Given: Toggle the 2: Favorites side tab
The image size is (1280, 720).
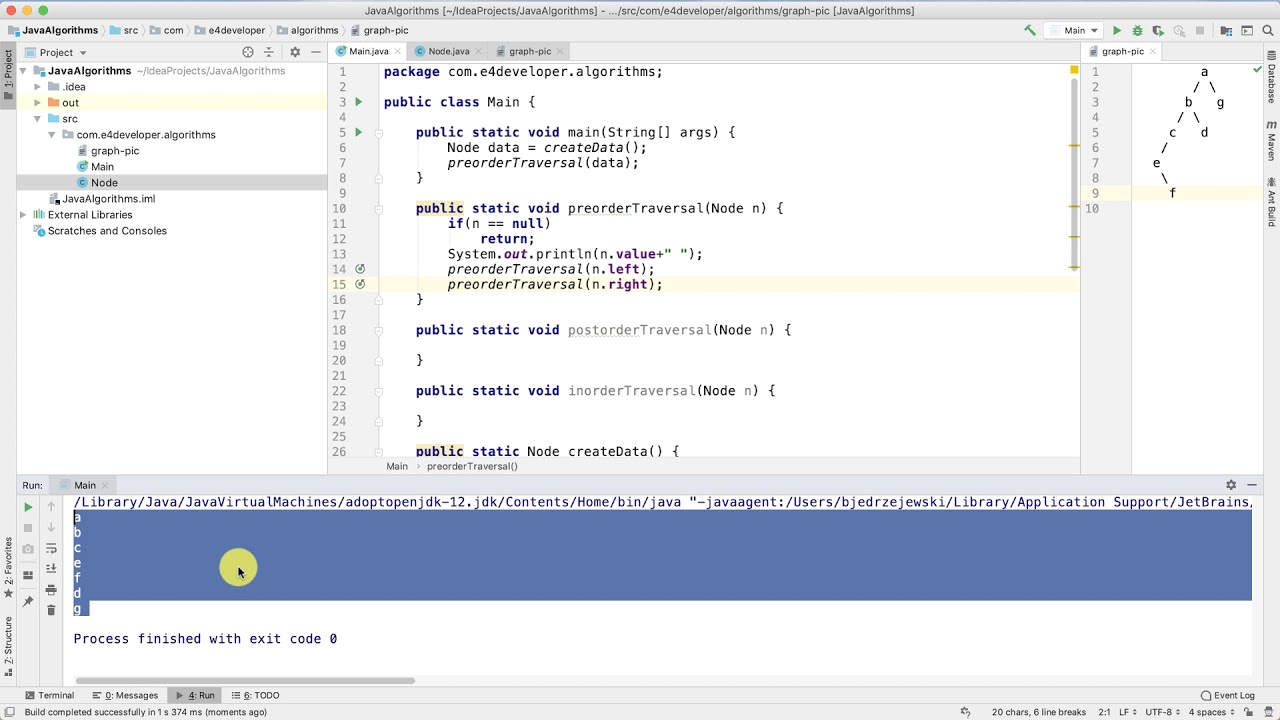Looking at the screenshot, I should pyautogui.click(x=8, y=566).
